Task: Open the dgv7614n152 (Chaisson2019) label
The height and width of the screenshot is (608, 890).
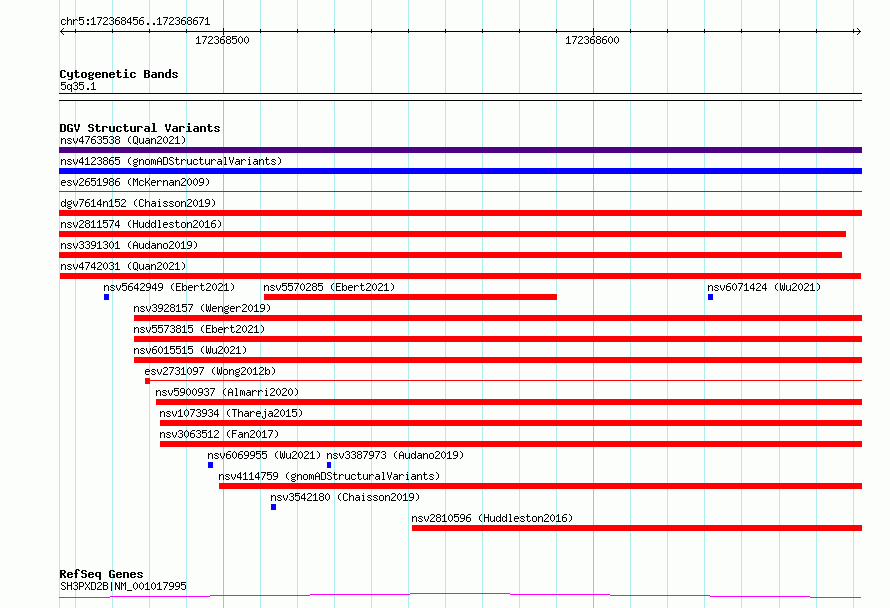Action: (138, 203)
